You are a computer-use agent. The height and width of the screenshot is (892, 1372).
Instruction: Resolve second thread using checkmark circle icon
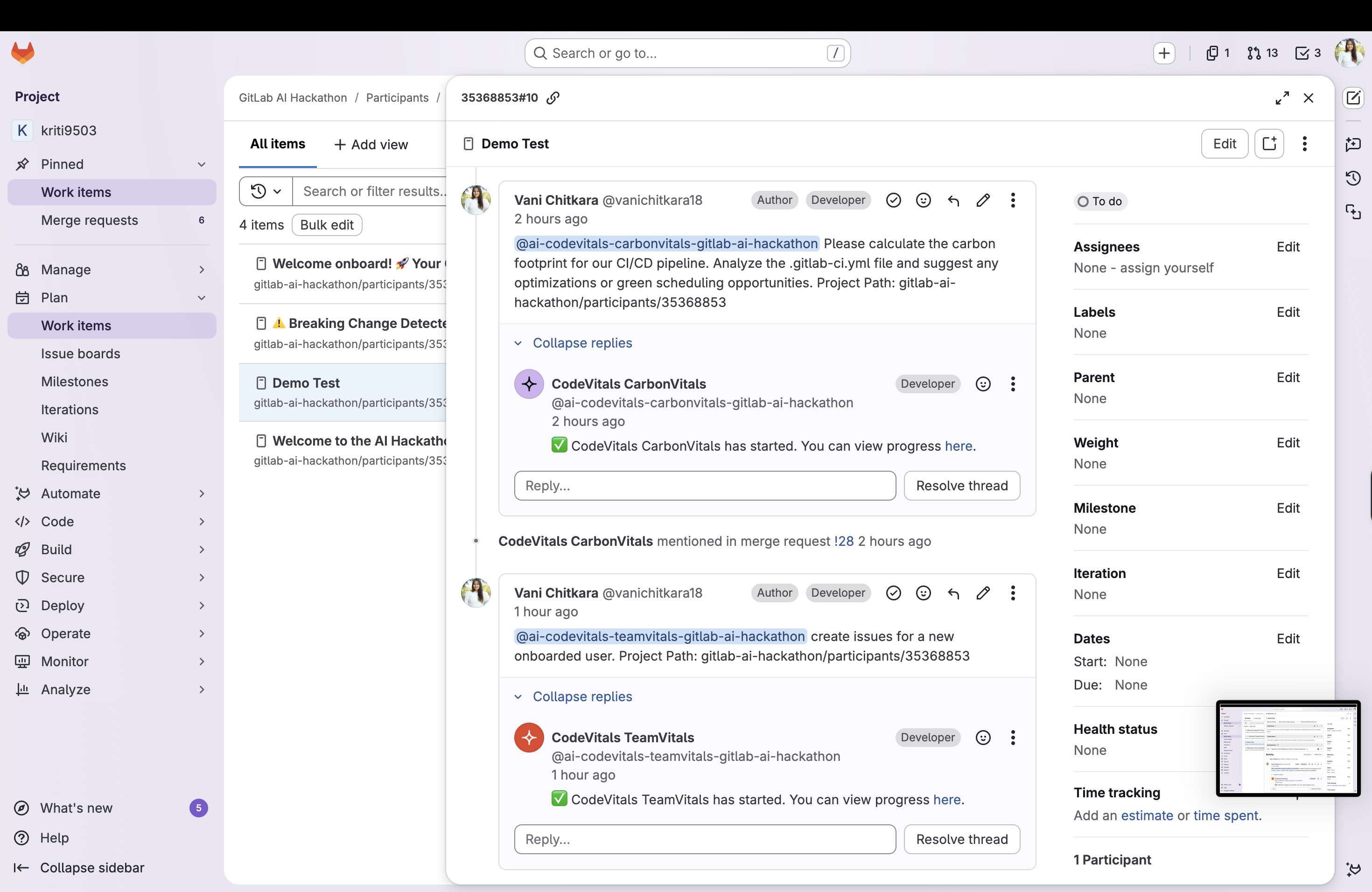tap(893, 593)
